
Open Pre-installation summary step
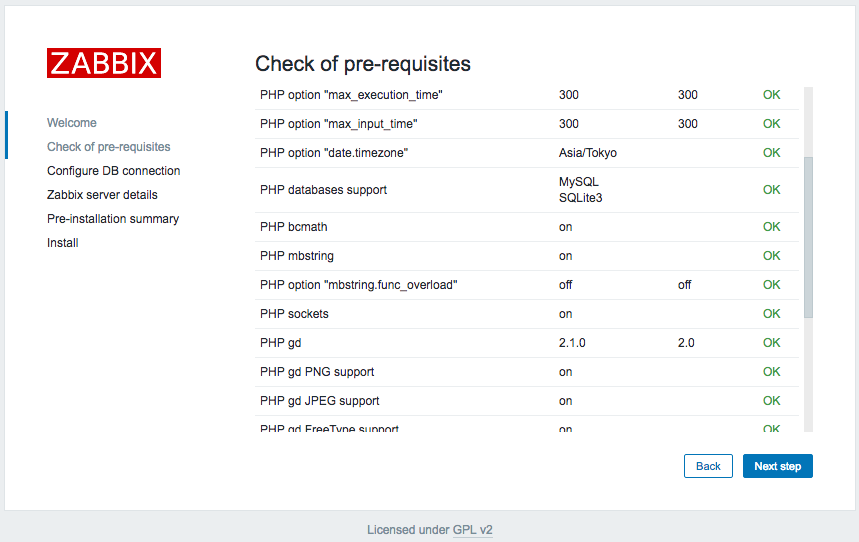pos(113,219)
